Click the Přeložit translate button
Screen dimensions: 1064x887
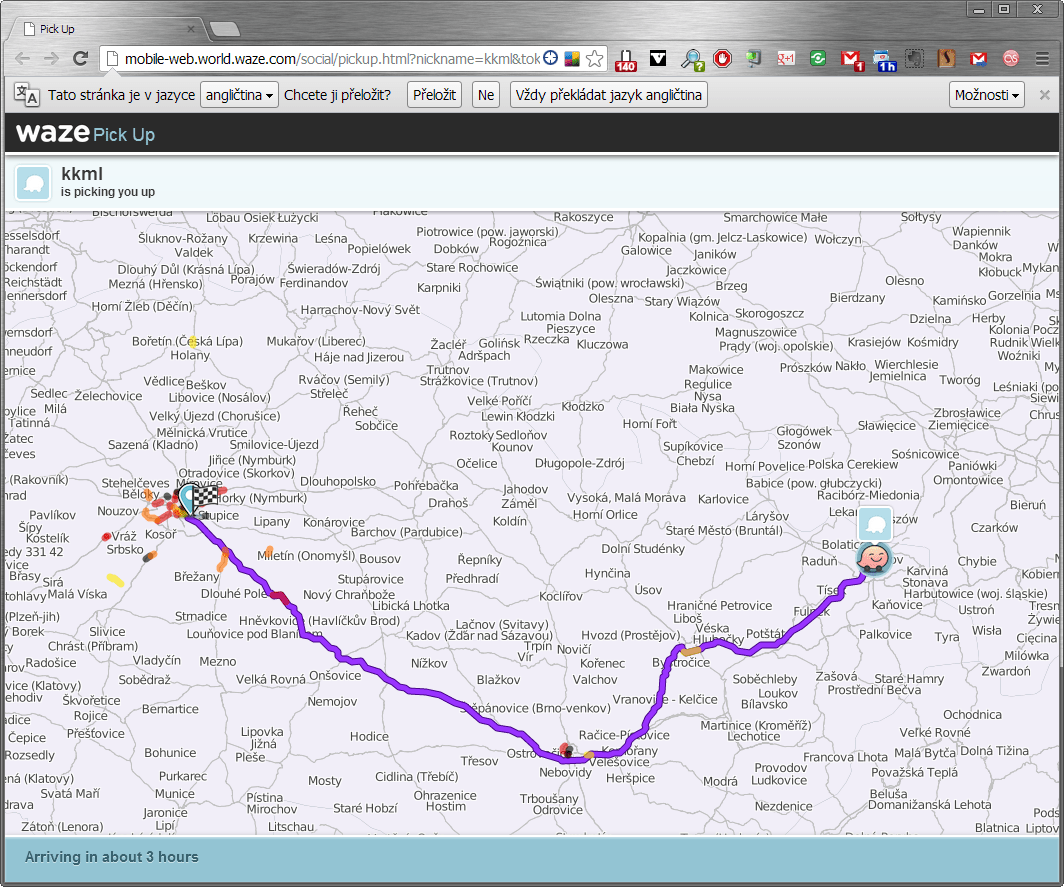[434, 95]
